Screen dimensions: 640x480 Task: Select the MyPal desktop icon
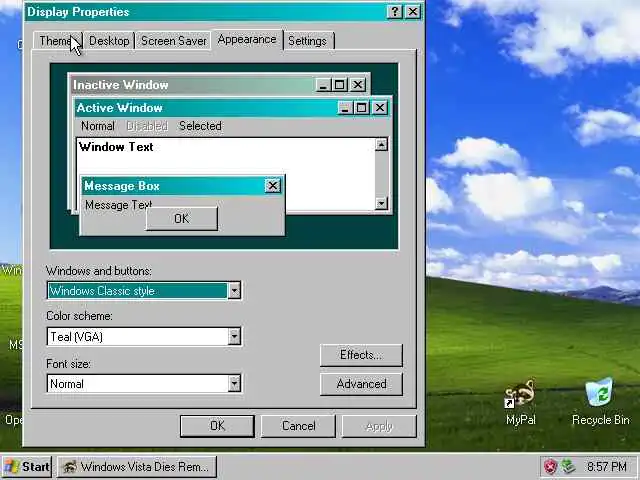point(520,402)
